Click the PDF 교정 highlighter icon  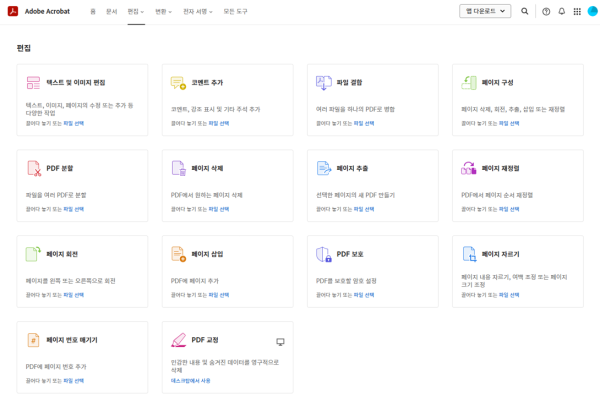tap(178, 340)
